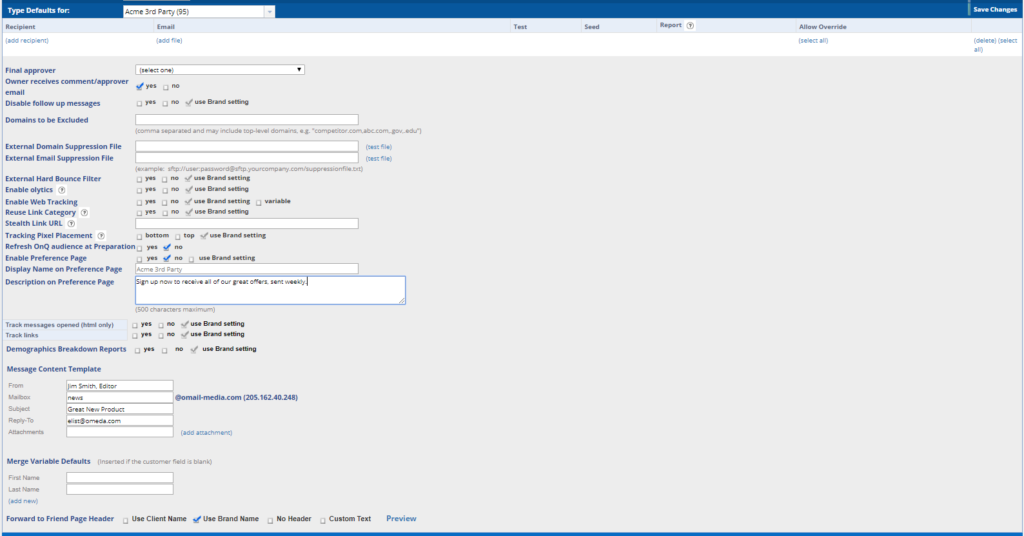Click test file for External Domain Suppression File

379,147
